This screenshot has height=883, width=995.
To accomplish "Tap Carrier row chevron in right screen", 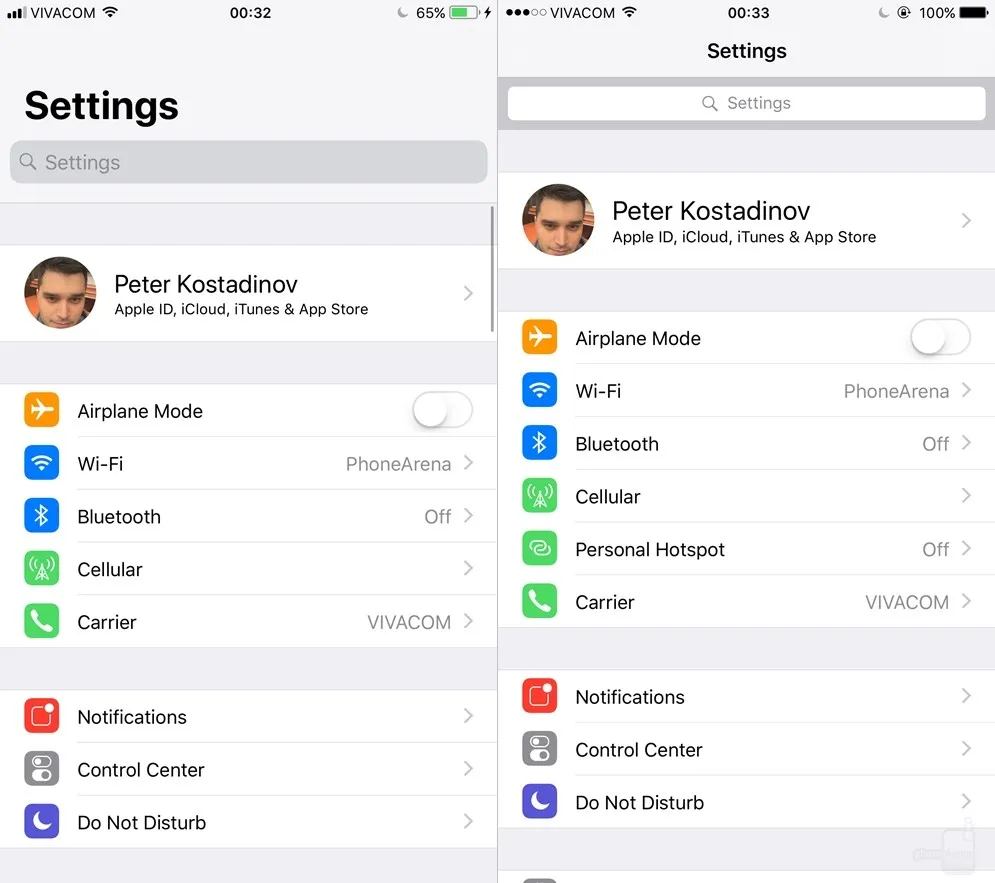I will coord(966,601).
